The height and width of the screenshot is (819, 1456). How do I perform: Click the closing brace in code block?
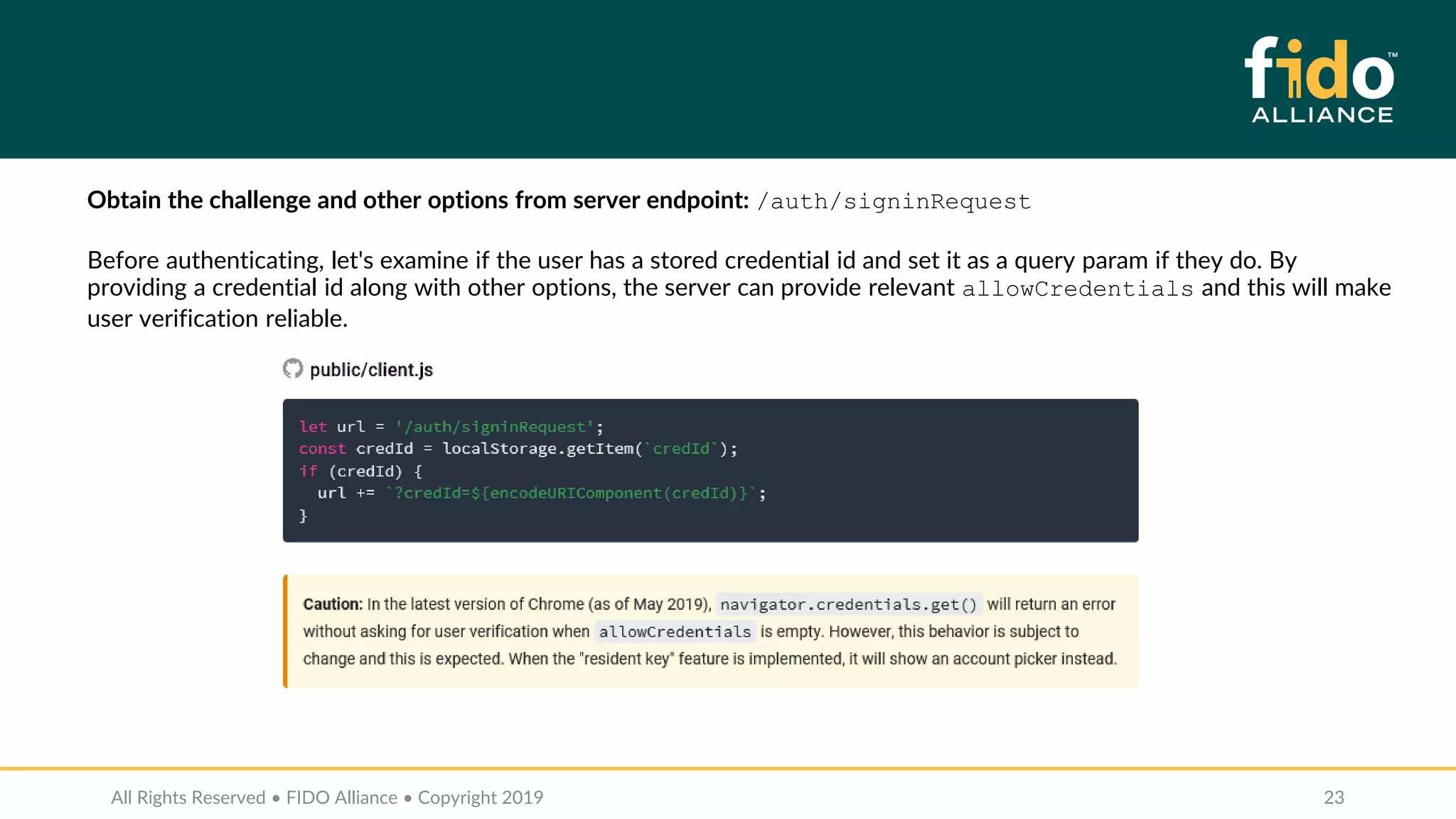(303, 515)
